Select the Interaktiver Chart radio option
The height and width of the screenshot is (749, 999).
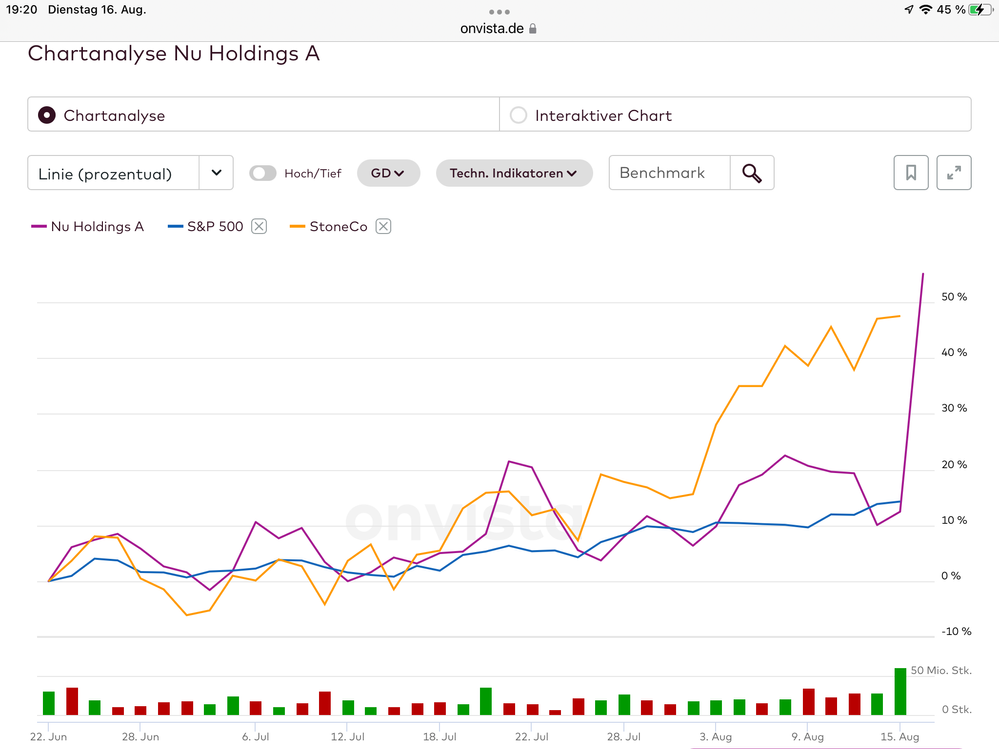pyautogui.click(x=518, y=115)
